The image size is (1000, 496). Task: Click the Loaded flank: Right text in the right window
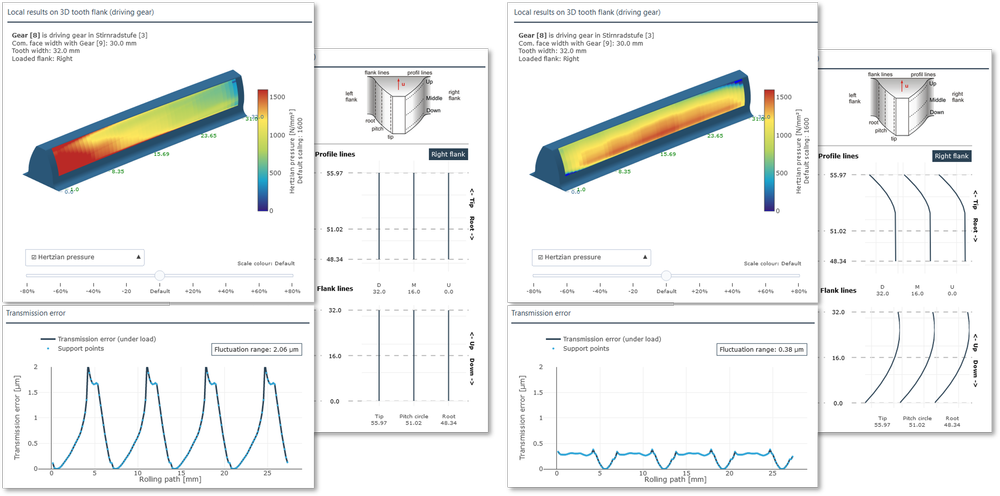tap(548, 58)
